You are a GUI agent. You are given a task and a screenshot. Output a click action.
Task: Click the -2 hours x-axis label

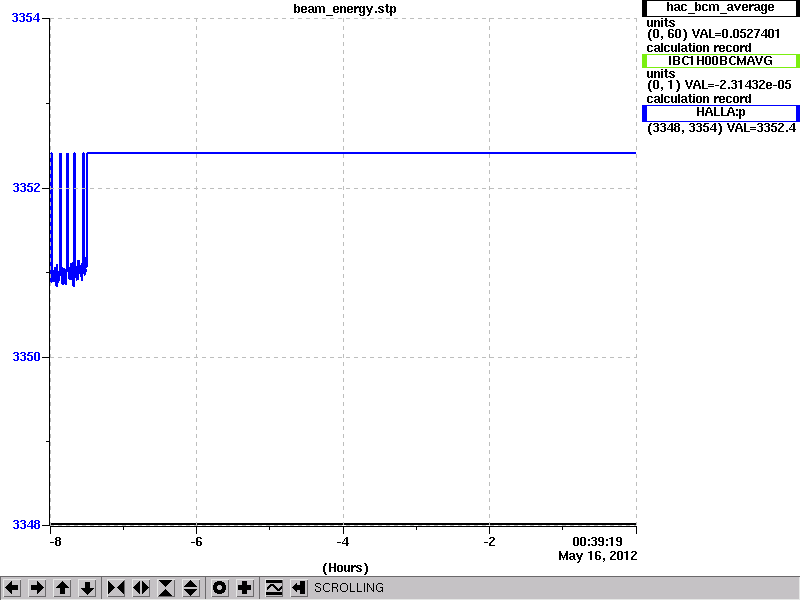click(x=489, y=541)
